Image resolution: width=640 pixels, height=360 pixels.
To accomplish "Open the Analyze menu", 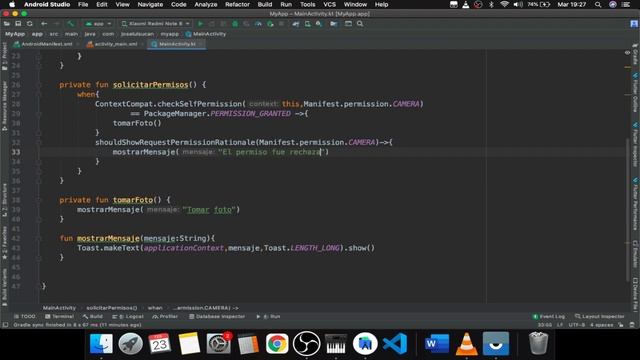I will coord(205,4).
